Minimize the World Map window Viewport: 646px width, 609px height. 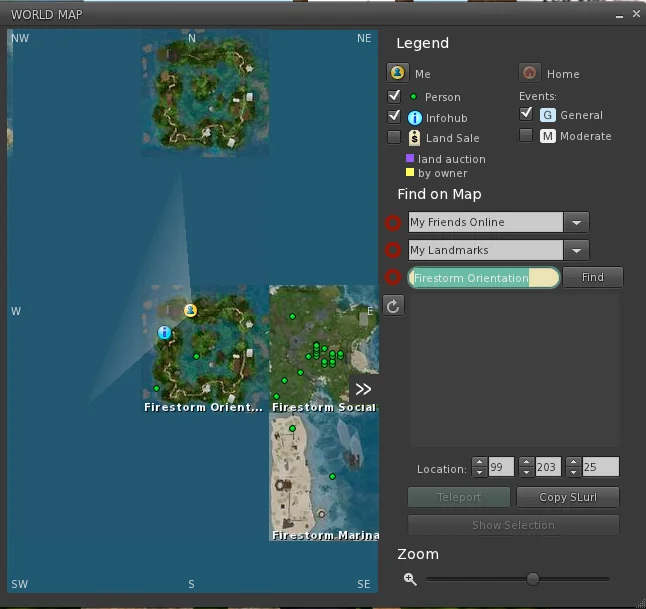point(619,16)
